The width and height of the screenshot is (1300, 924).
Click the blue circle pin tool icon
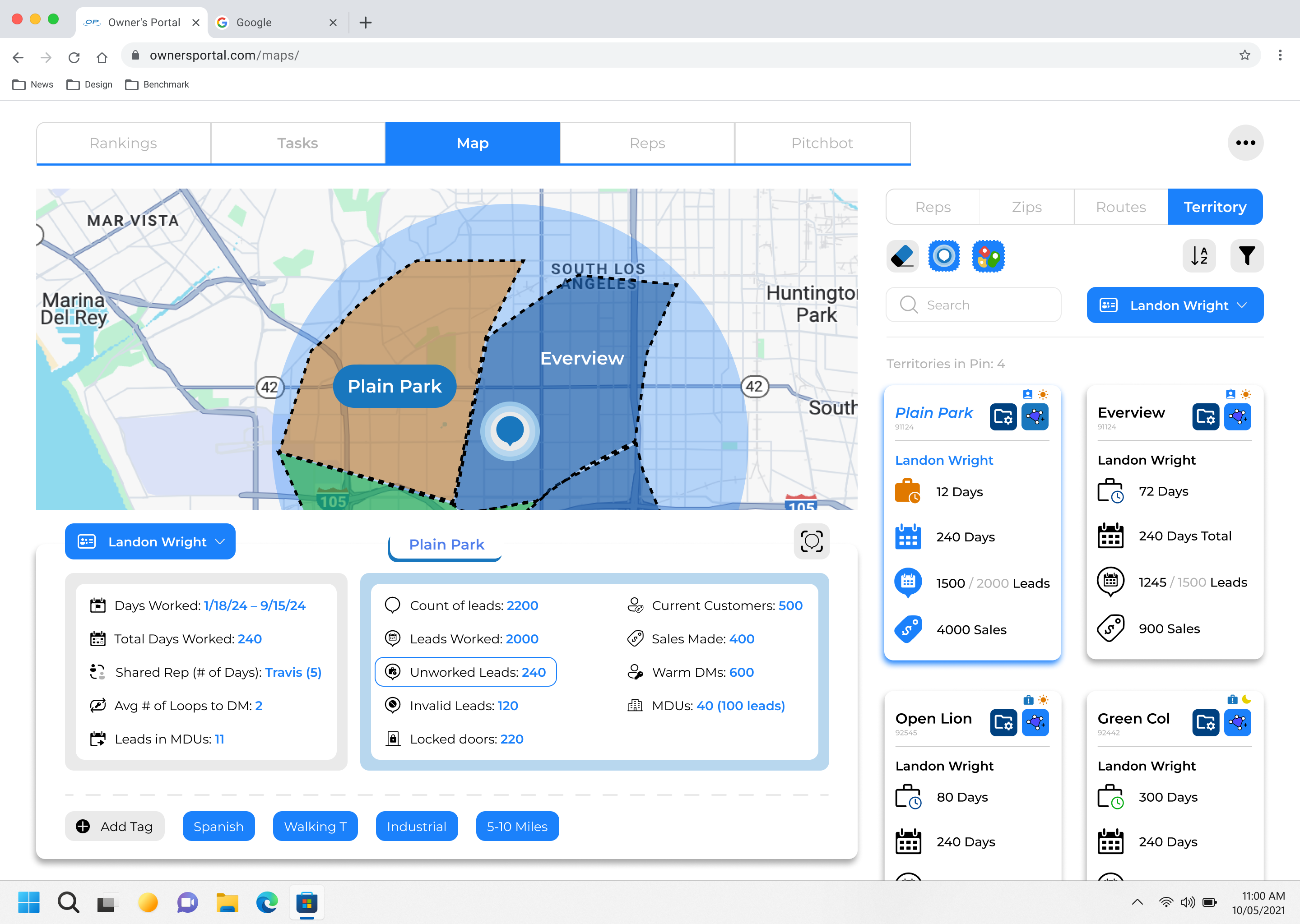(x=944, y=256)
